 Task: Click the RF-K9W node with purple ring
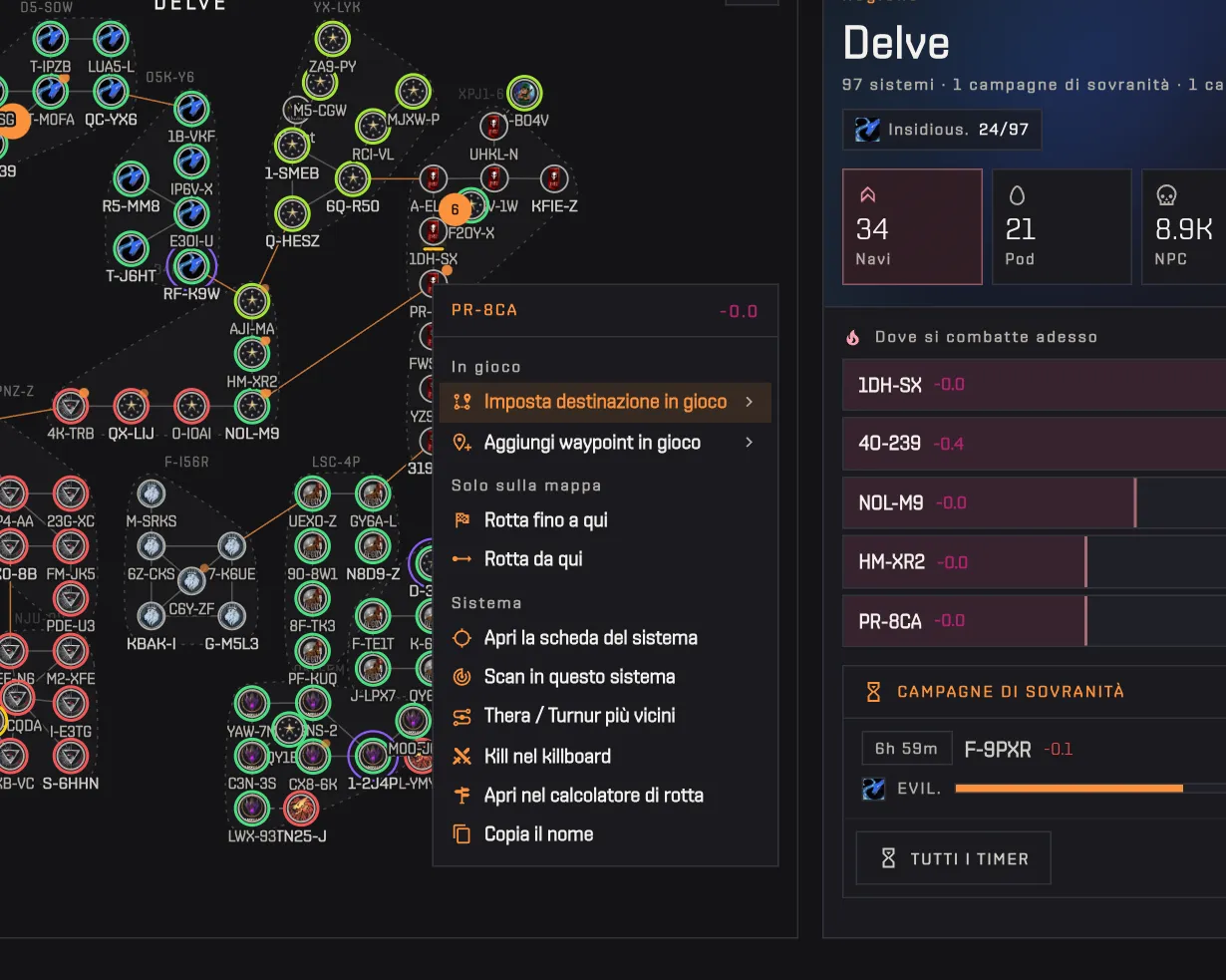pyautogui.click(x=191, y=266)
